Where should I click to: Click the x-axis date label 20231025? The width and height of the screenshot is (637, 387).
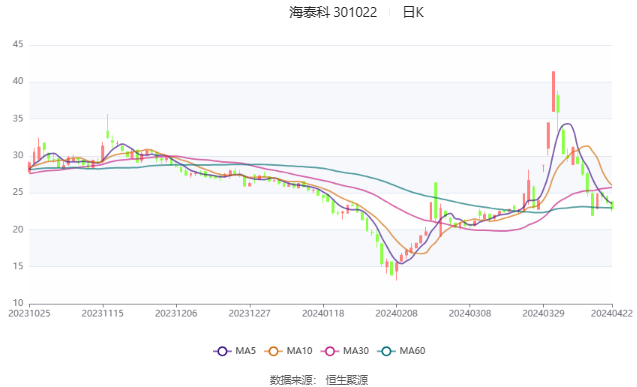point(29,313)
